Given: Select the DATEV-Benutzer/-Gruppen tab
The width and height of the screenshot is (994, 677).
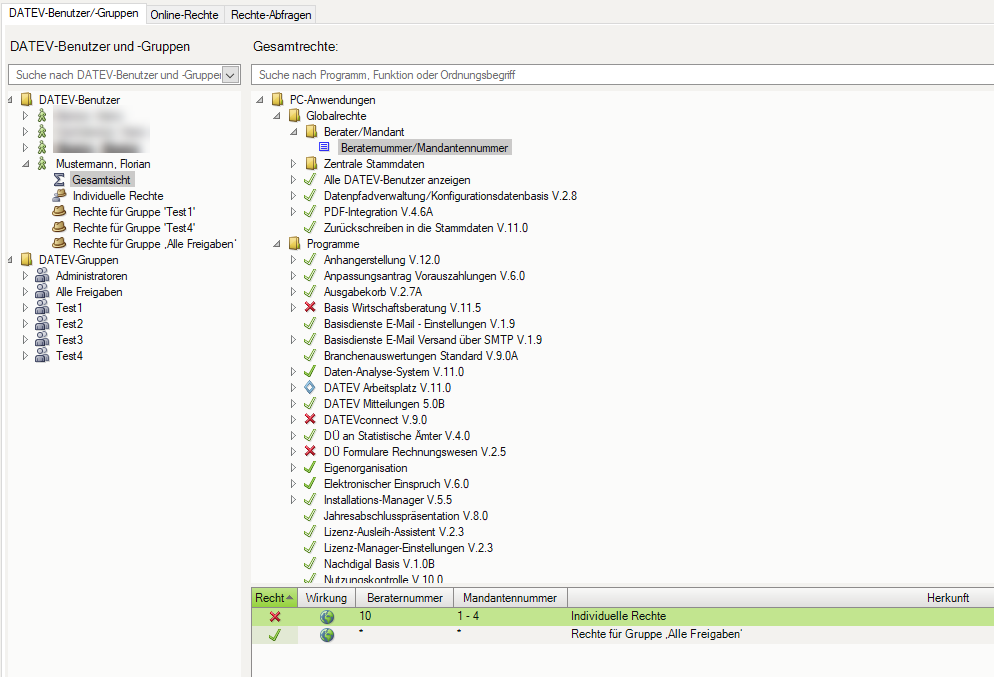Looking at the screenshot, I should pyautogui.click(x=74, y=13).
